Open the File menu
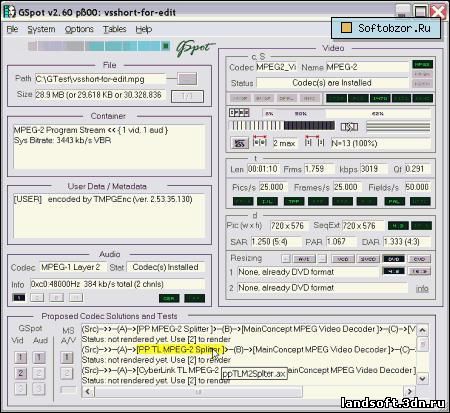 pos(12,29)
